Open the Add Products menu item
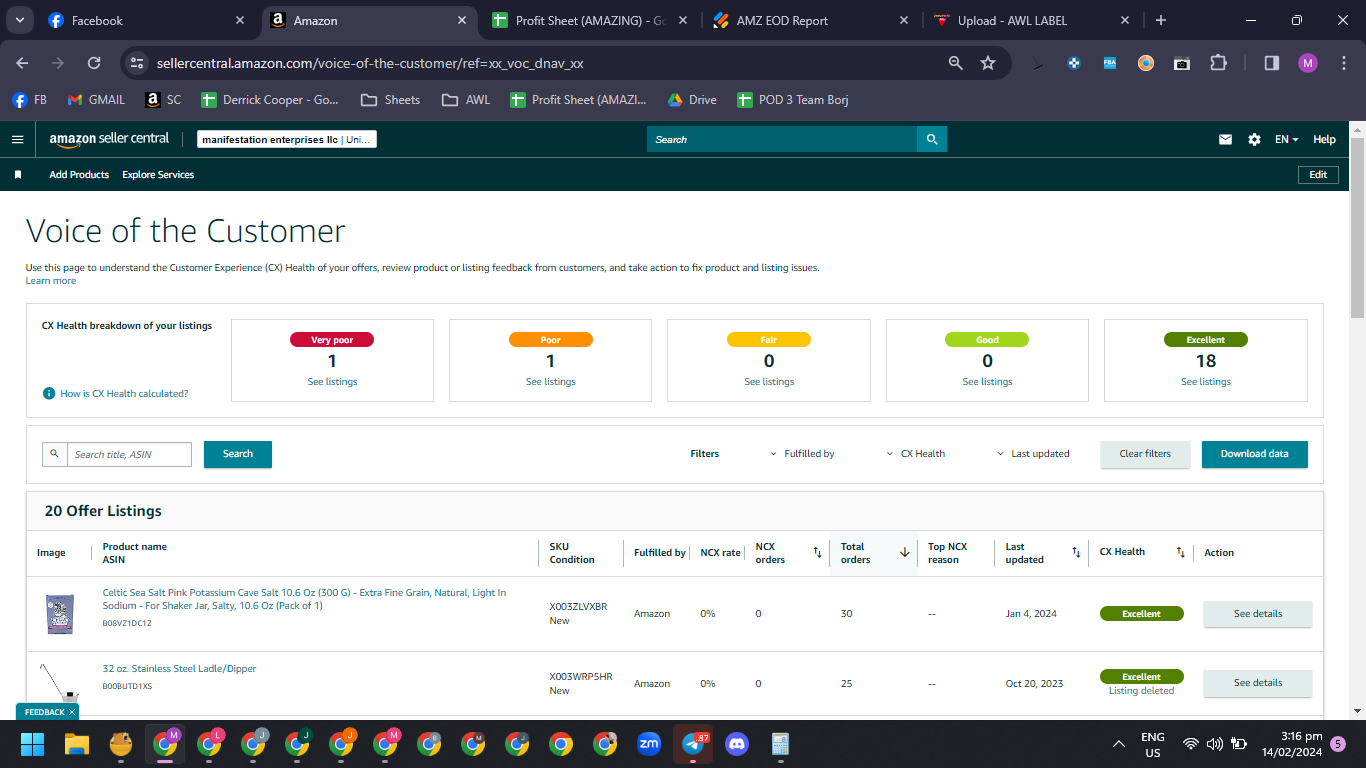Screen dimensions: 1366x768 point(79,175)
